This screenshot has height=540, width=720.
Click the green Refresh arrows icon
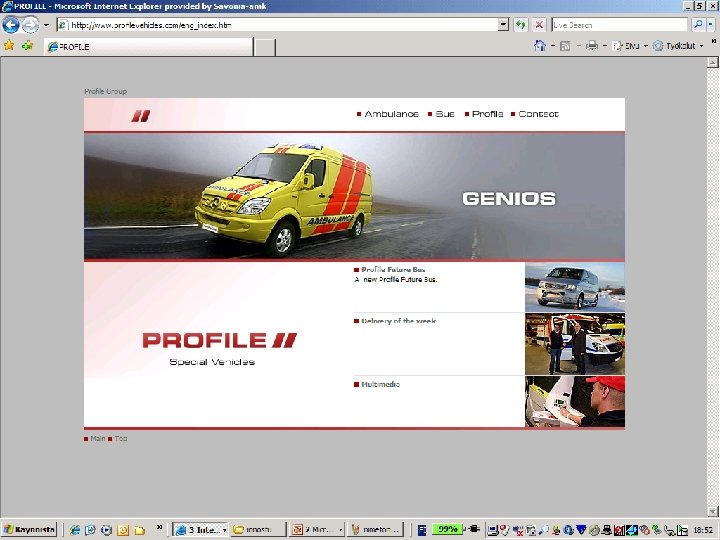coord(521,25)
